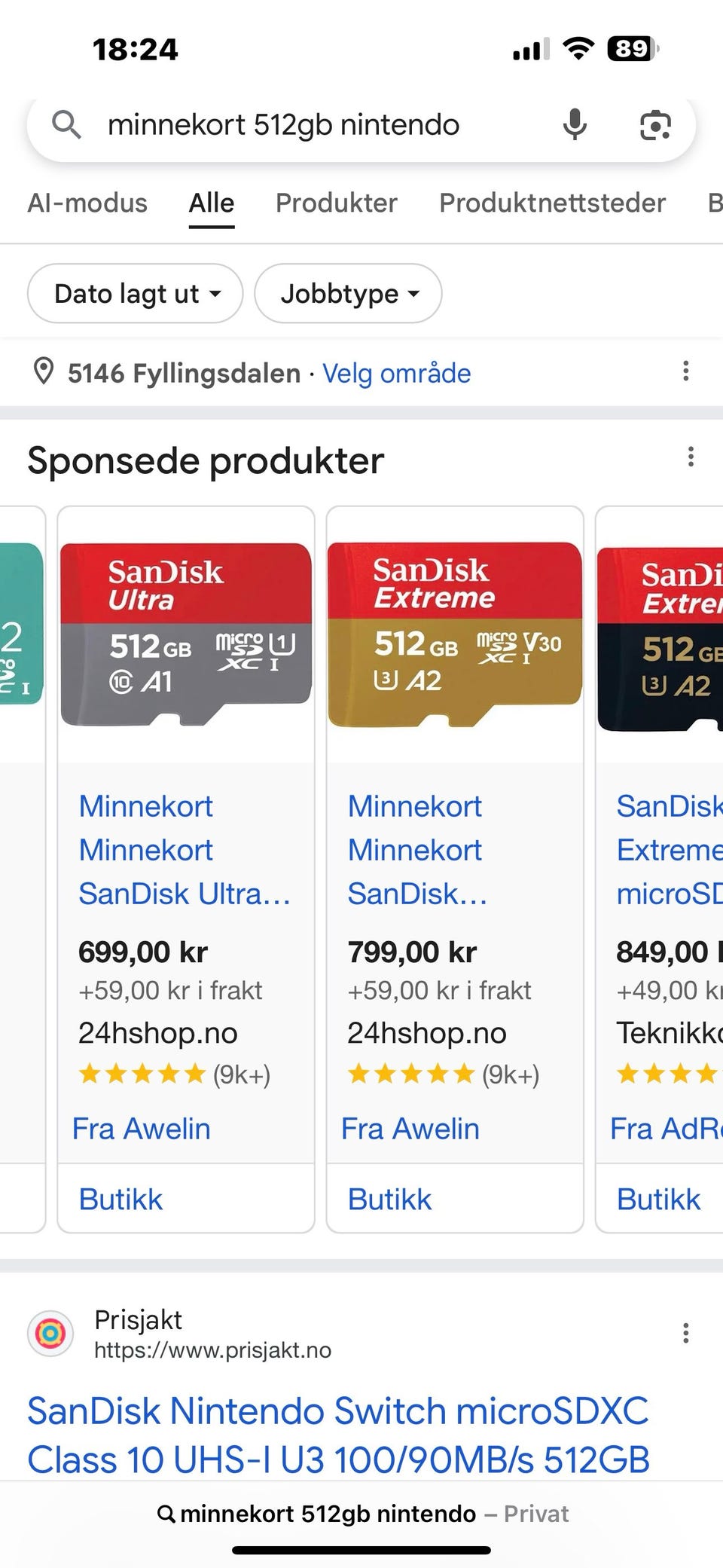Tap the Prisjakt site favicon
The width and height of the screenshot is (723, 1568).
click(x=50, y=1334)
